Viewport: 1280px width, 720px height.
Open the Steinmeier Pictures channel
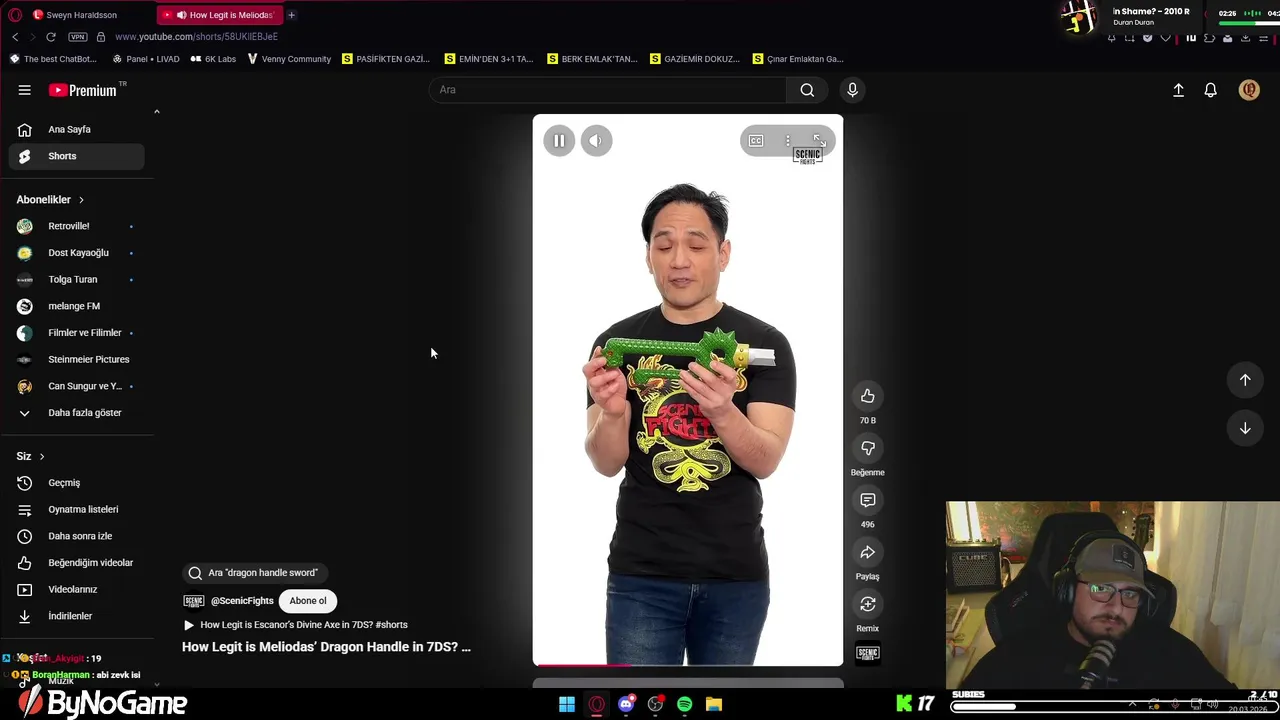[76, 360]
